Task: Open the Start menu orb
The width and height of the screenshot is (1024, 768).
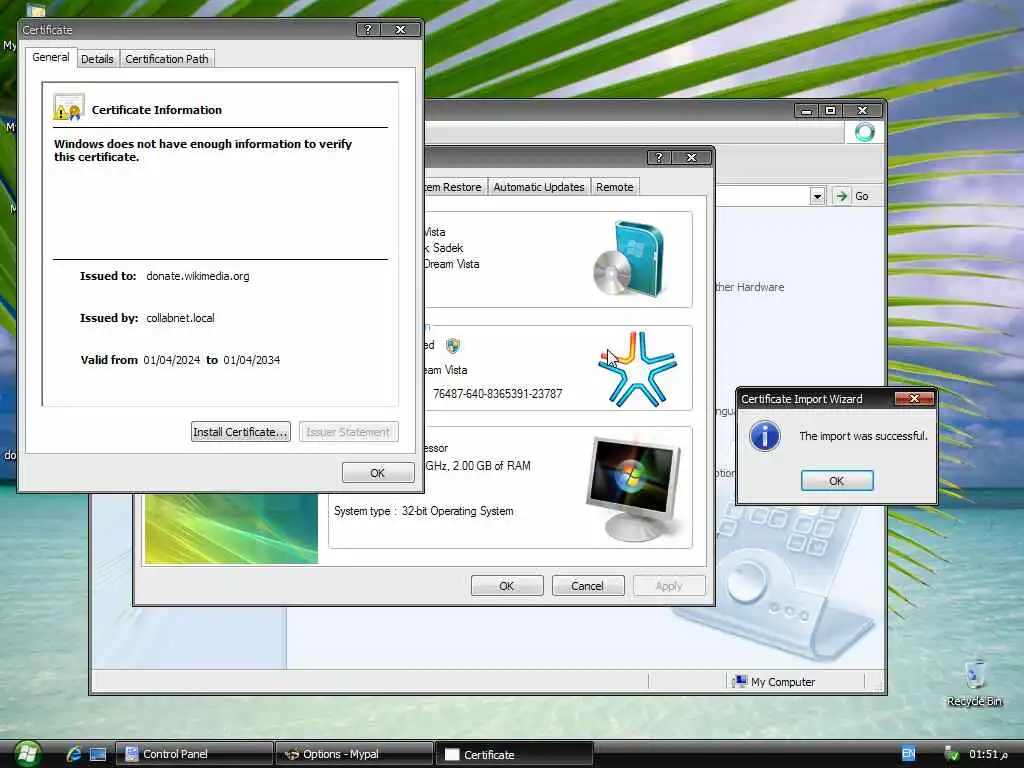Action: 27,754
